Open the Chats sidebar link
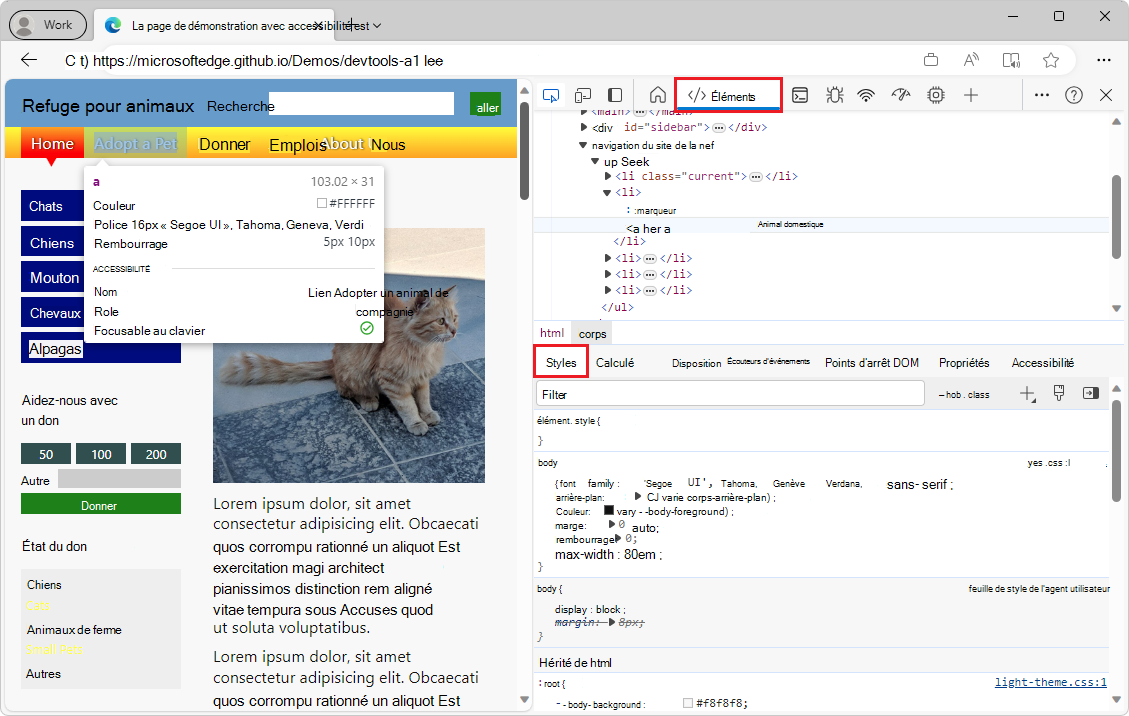 click(x=52, y=206)
